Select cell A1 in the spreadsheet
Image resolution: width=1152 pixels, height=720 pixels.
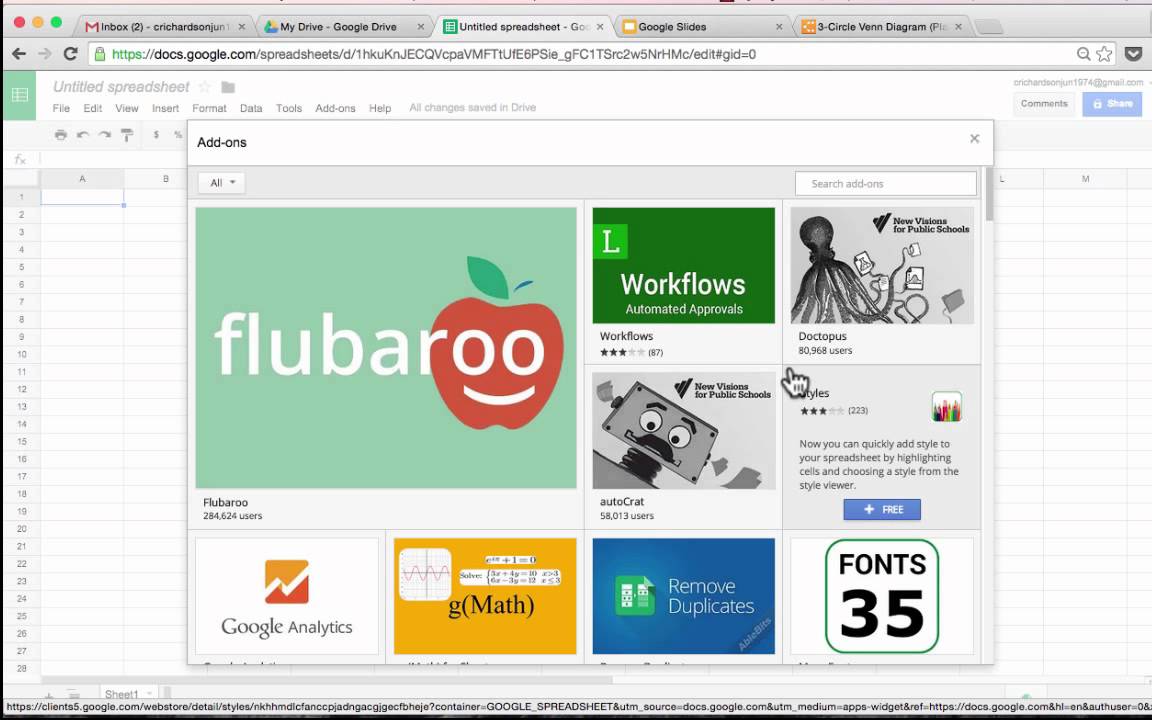tap(82, 197)
